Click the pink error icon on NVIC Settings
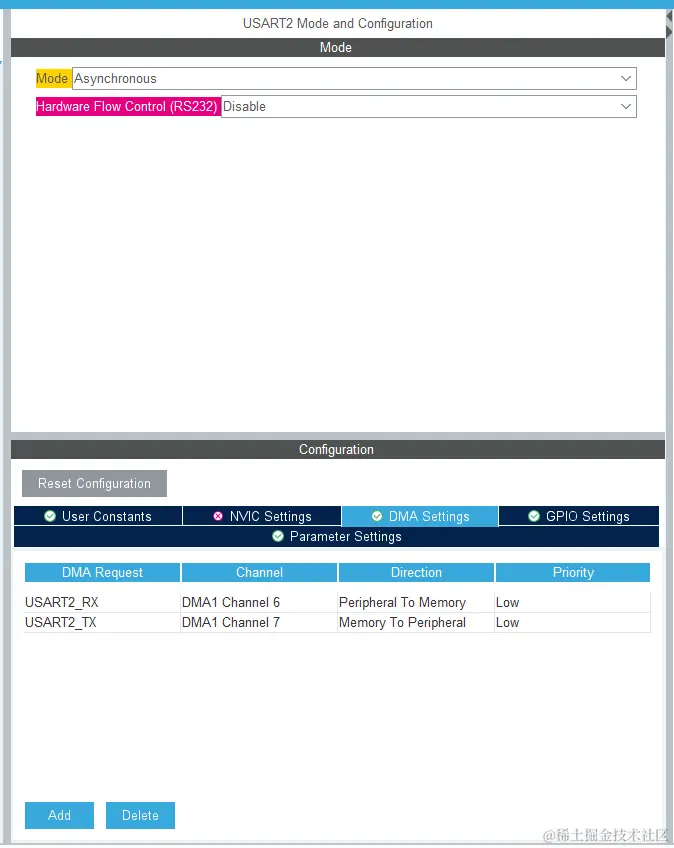Image resolution: width=674 pixels, height=848 pixels. coord(218,516)
